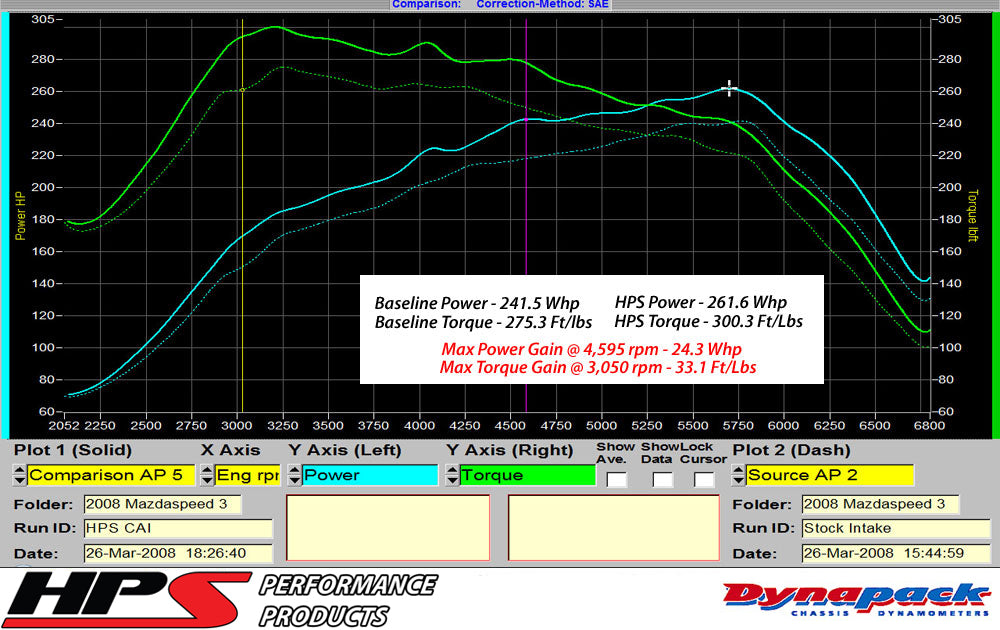The height and width of the screenshot is (630, 1000).
Task: Enable the Show Data checkbox
Action: (x=662, y=478)
